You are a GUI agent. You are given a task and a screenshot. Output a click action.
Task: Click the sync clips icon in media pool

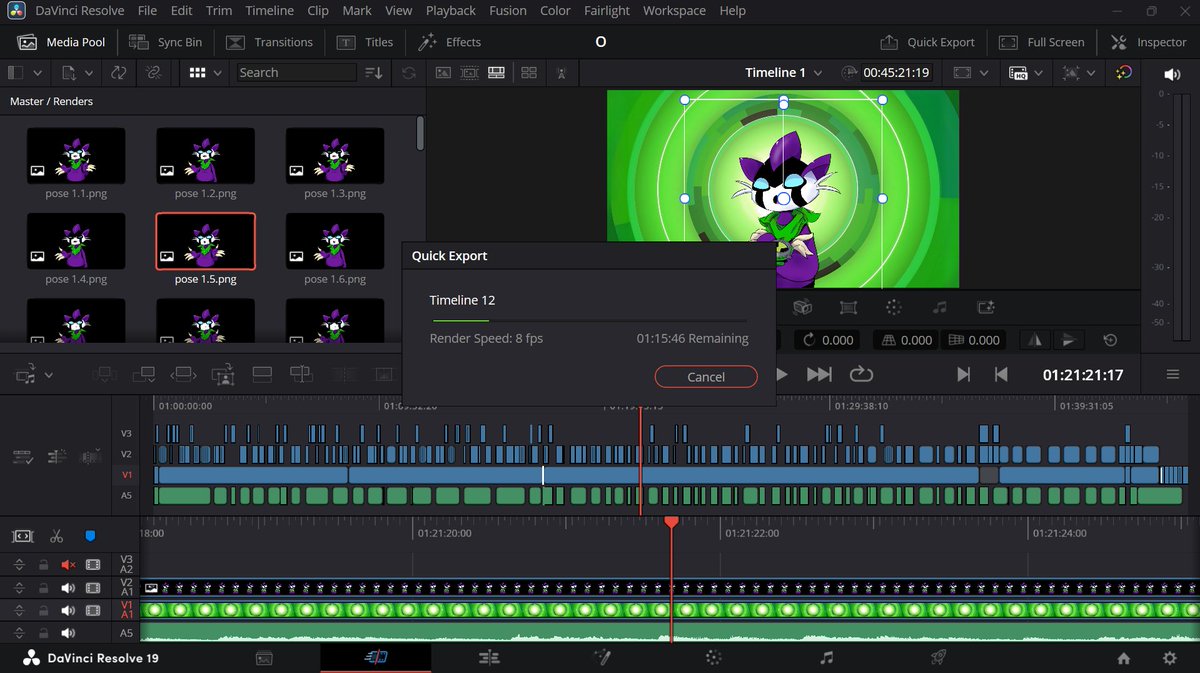[x=118, y=73]
